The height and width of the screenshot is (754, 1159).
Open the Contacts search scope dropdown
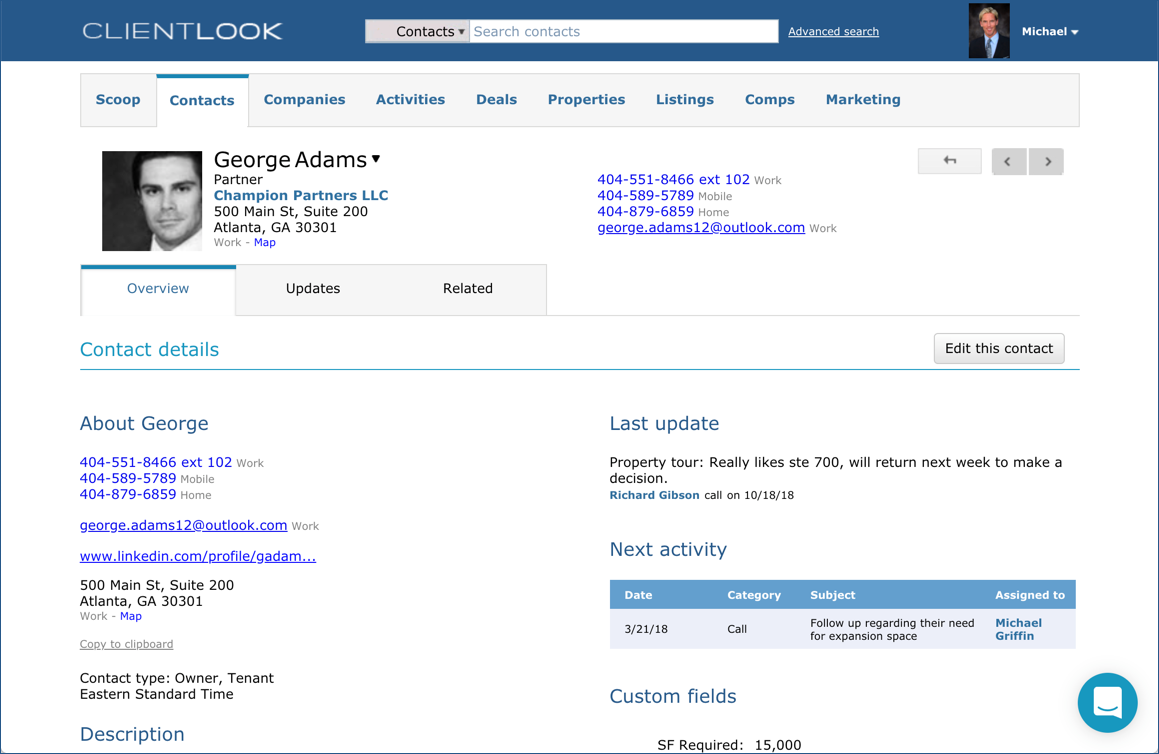coord(418,31)
